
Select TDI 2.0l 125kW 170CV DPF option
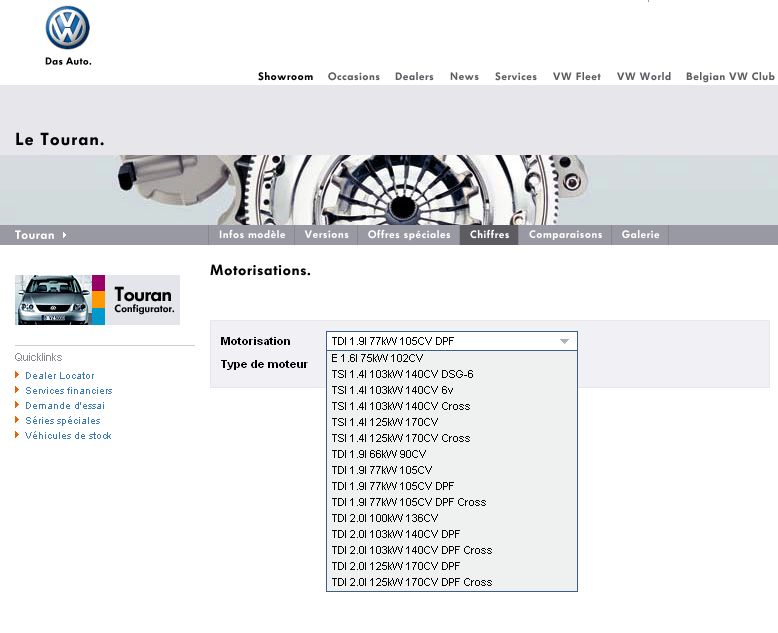point(452,566)
